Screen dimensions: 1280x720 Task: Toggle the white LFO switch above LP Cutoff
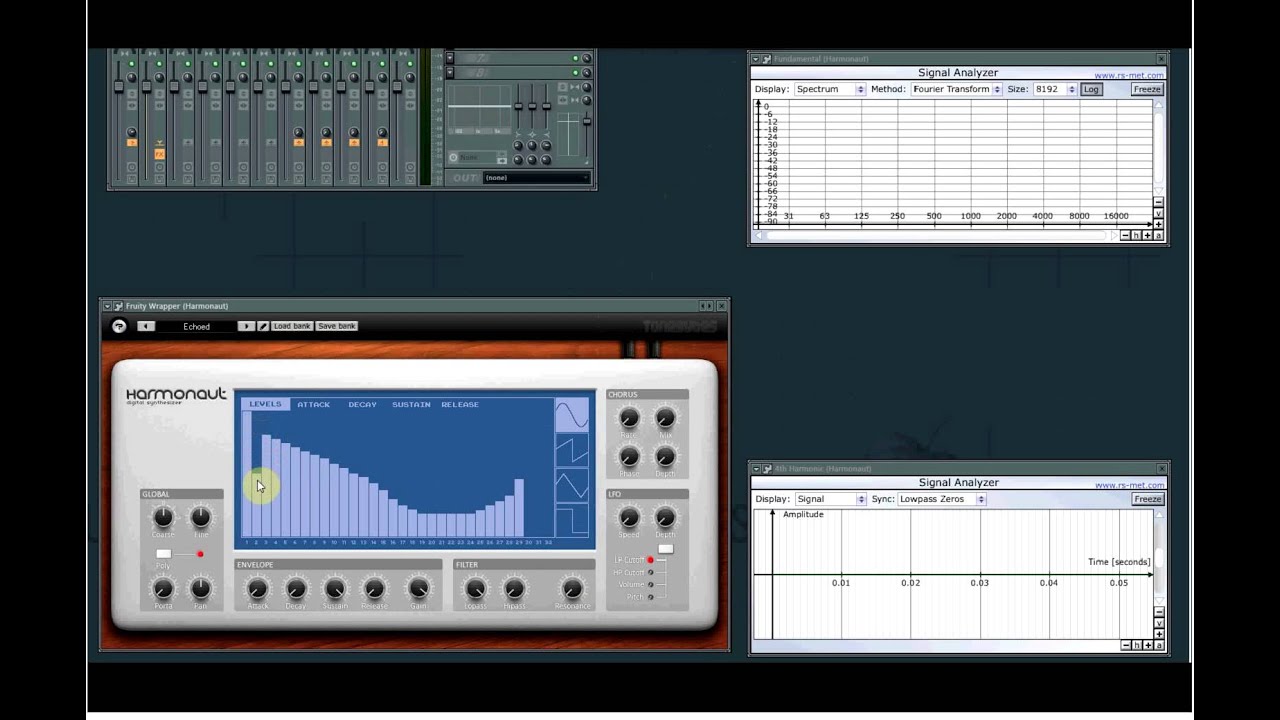tap(665, 549)
